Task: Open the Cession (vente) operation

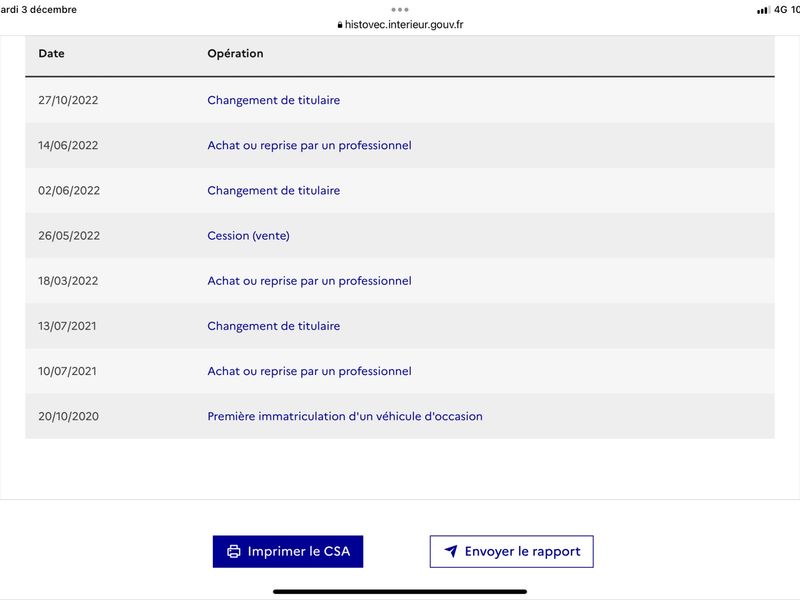Action: pos(248,236)
